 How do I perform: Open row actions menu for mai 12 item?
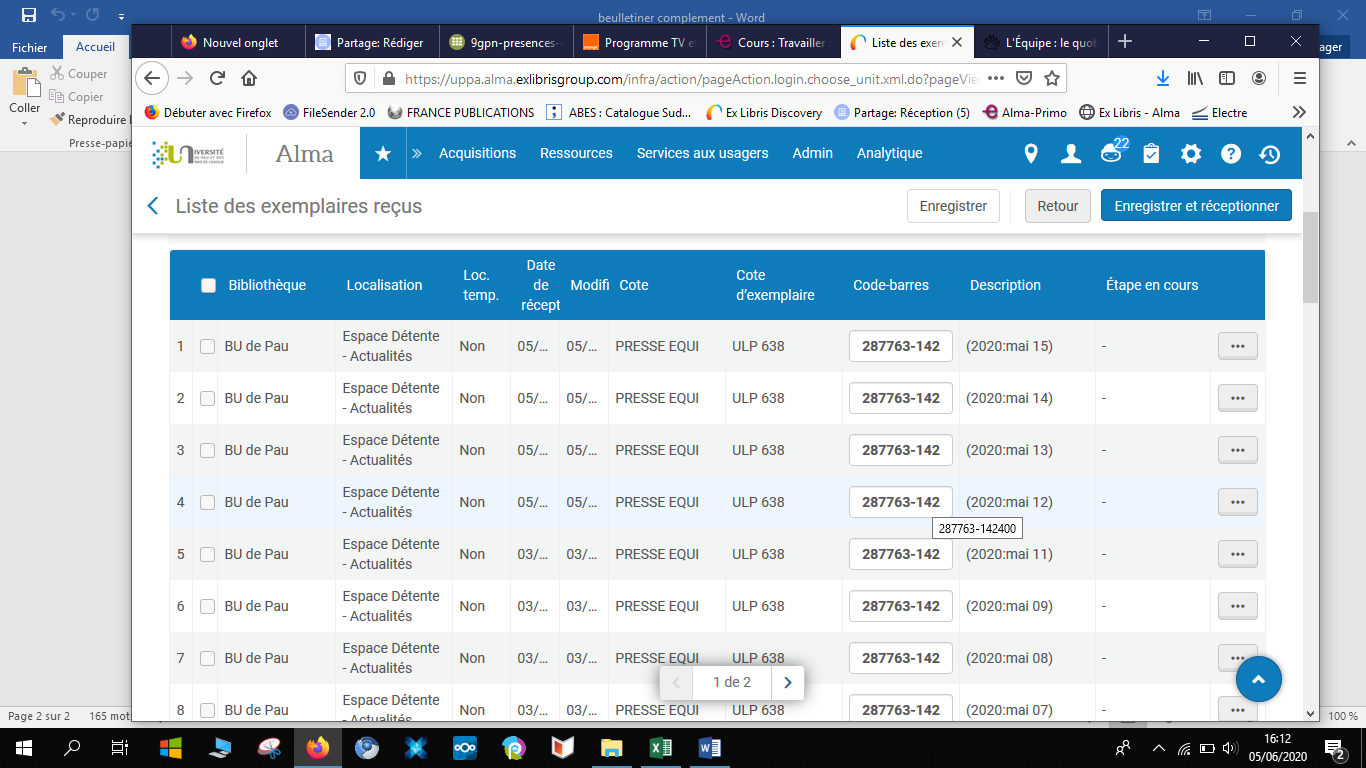(x=1237, y=502)
